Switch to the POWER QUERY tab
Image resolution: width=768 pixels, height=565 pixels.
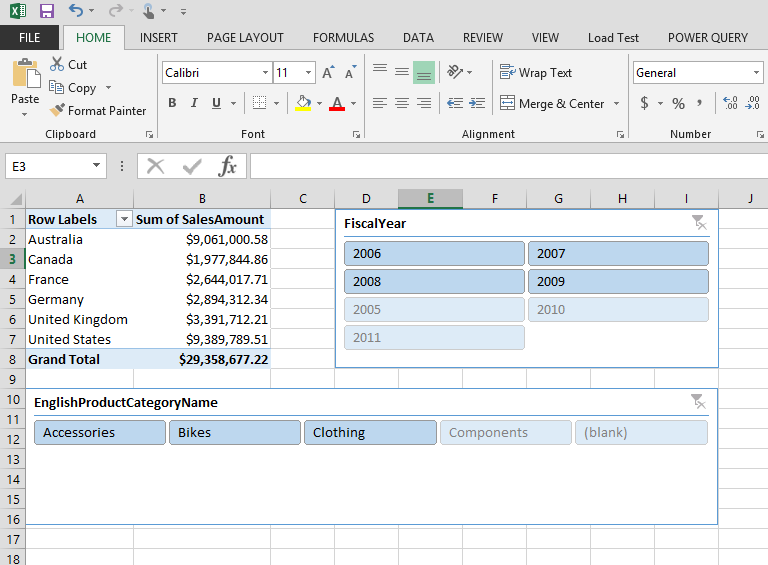point(707,38)
